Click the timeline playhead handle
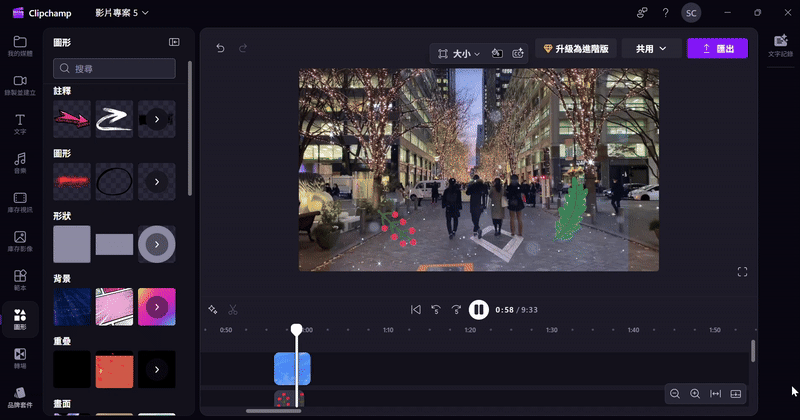Screen dimensions: 800x420 296,329
